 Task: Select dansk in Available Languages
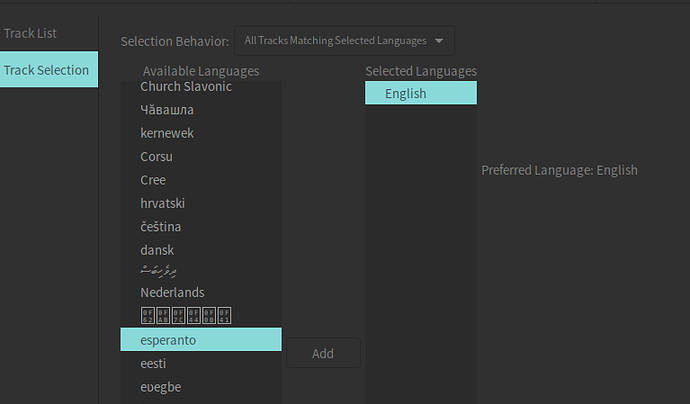[x=157, y=250]
